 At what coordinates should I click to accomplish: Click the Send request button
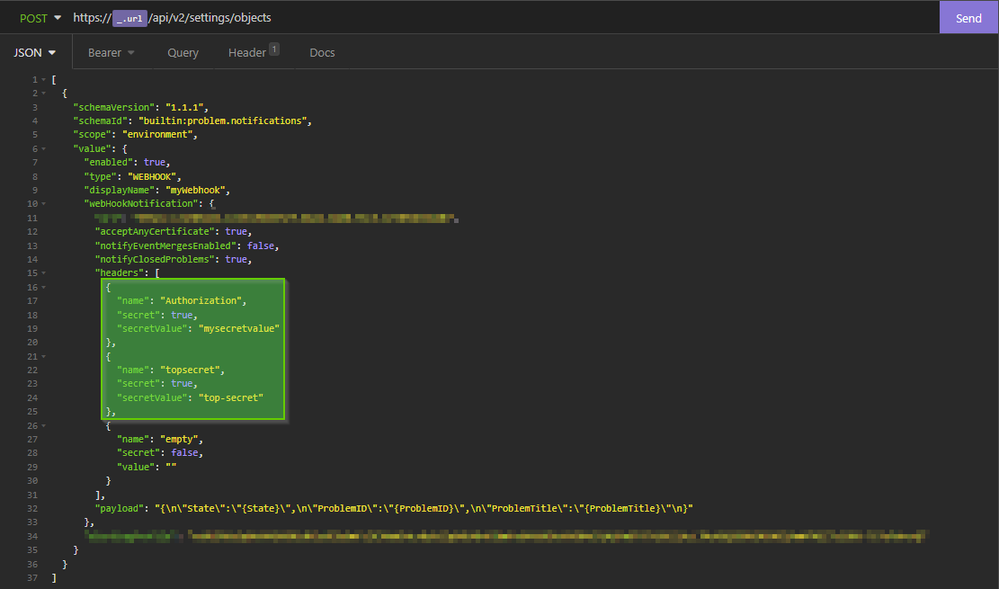(x=968, y=18)
